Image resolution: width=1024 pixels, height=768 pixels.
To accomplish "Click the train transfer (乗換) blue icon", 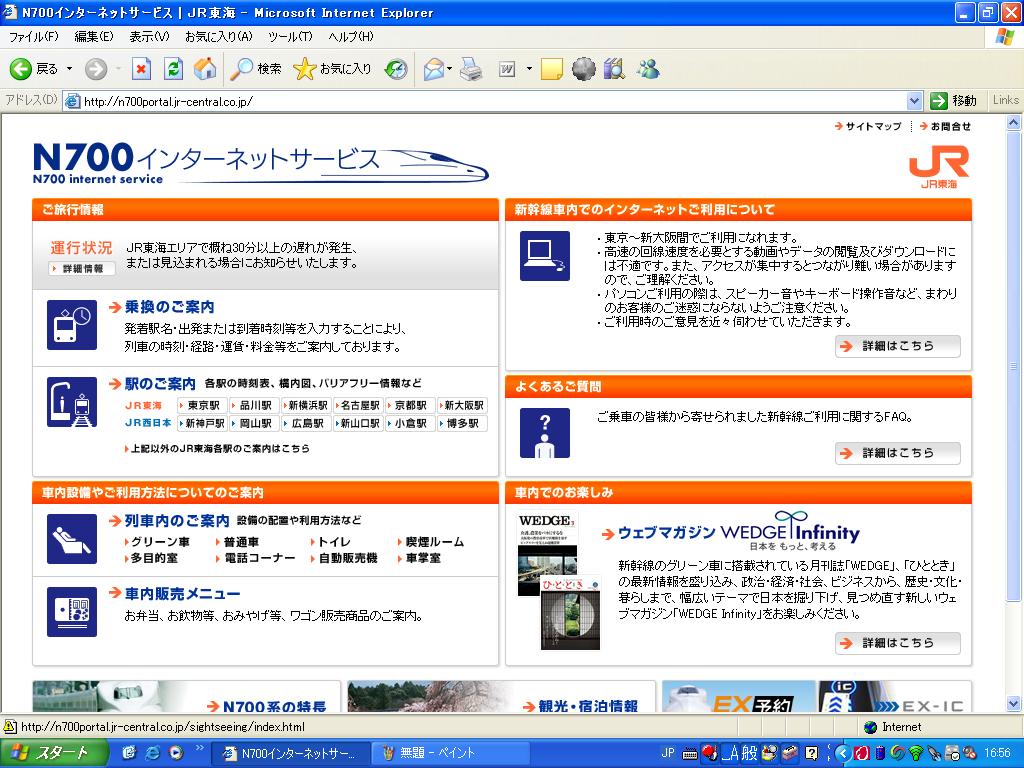I will (72, 325).
